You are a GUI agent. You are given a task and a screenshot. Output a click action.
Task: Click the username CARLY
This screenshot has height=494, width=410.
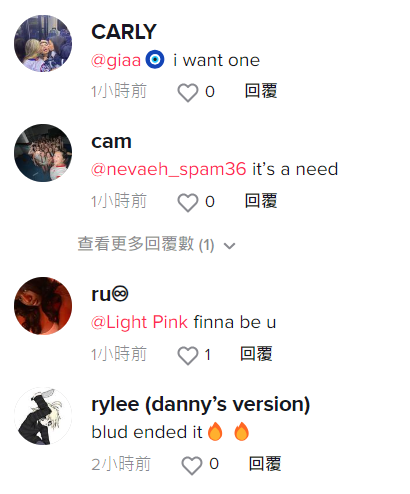(x=124, y=32)
